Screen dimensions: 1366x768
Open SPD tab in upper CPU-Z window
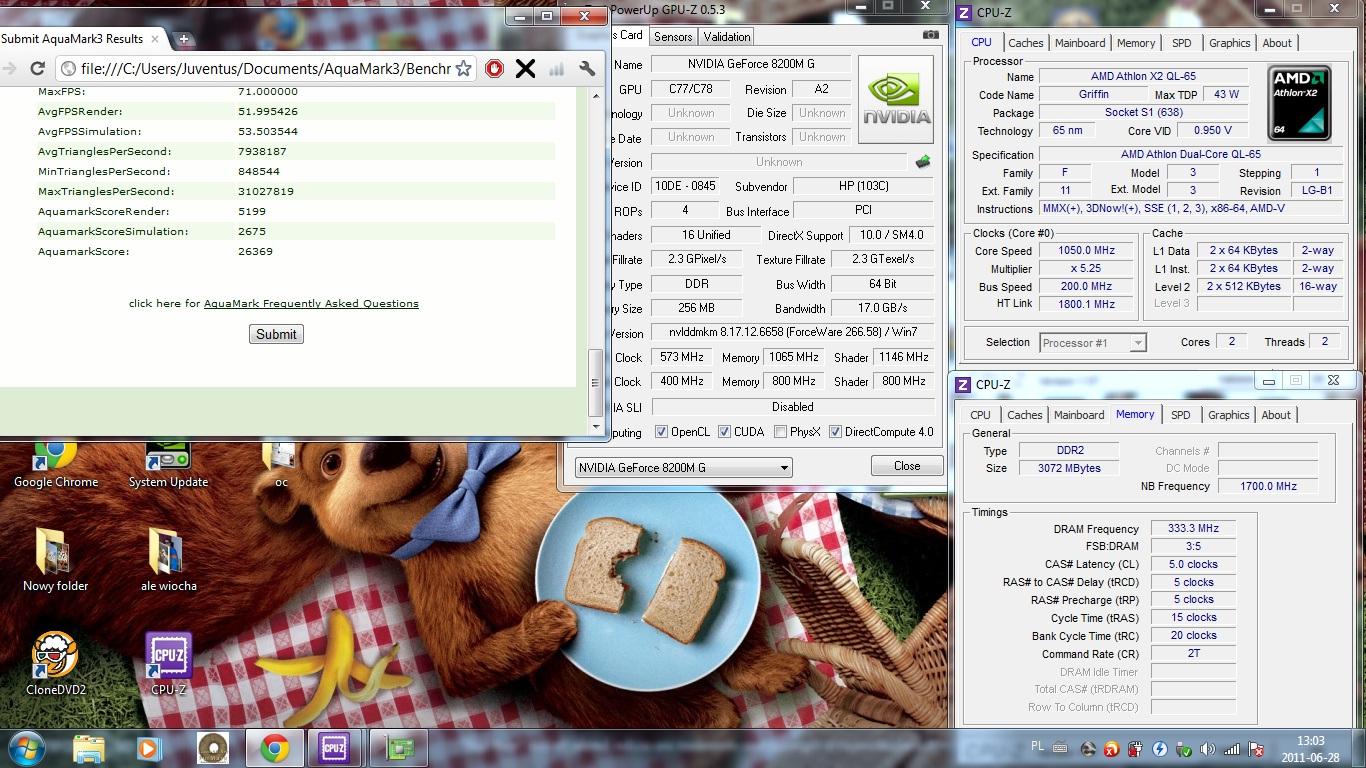point(1181,43)
